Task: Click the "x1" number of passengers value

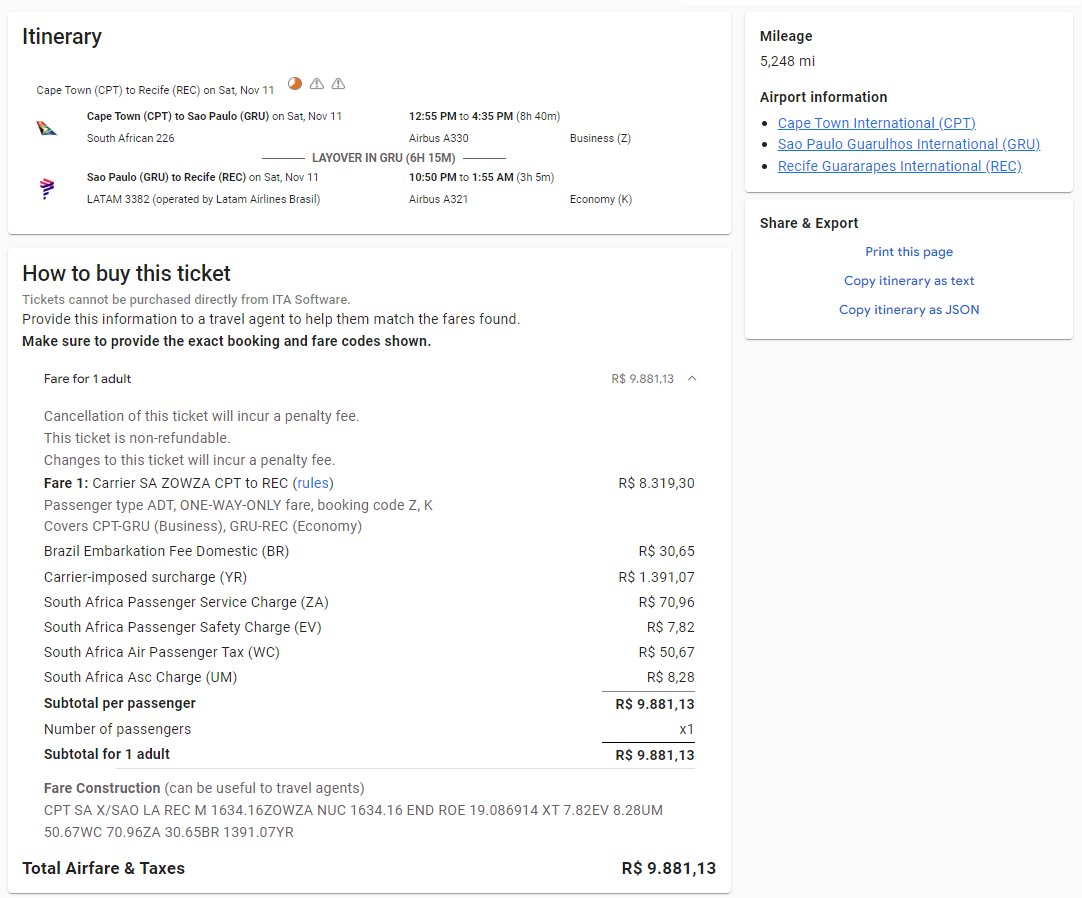Action: click(687, 730)
